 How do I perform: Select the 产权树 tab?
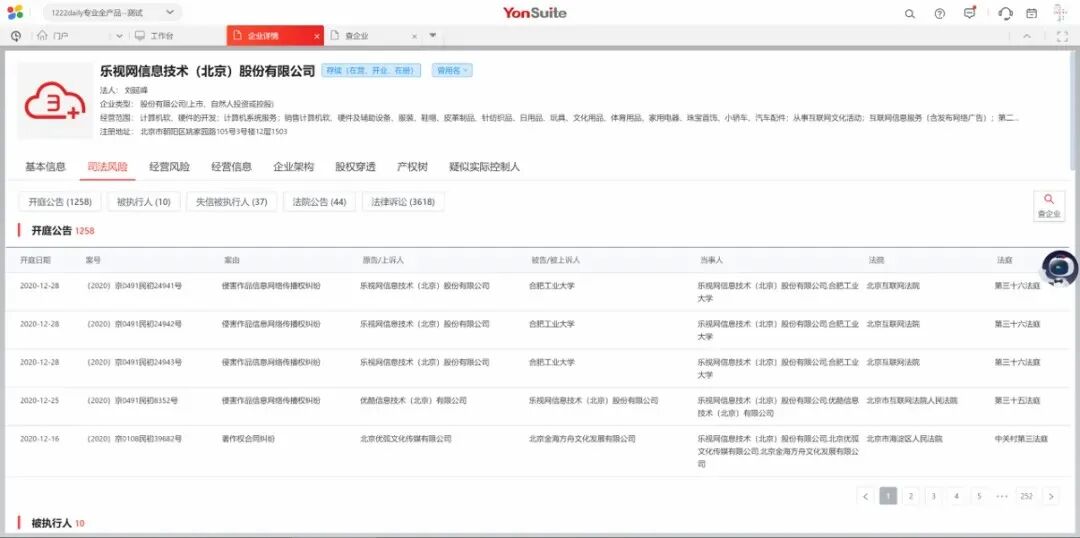click(x=412, y=167)
